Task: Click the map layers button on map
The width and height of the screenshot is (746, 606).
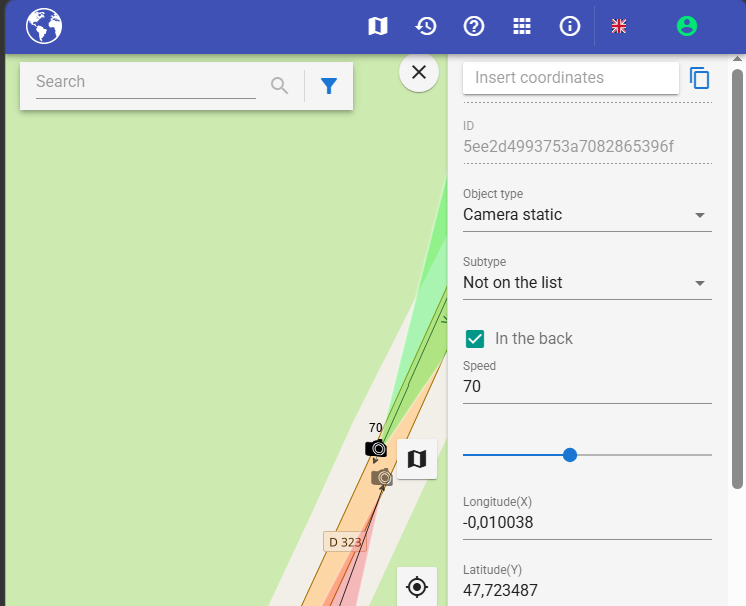Action: pos(417,459)
